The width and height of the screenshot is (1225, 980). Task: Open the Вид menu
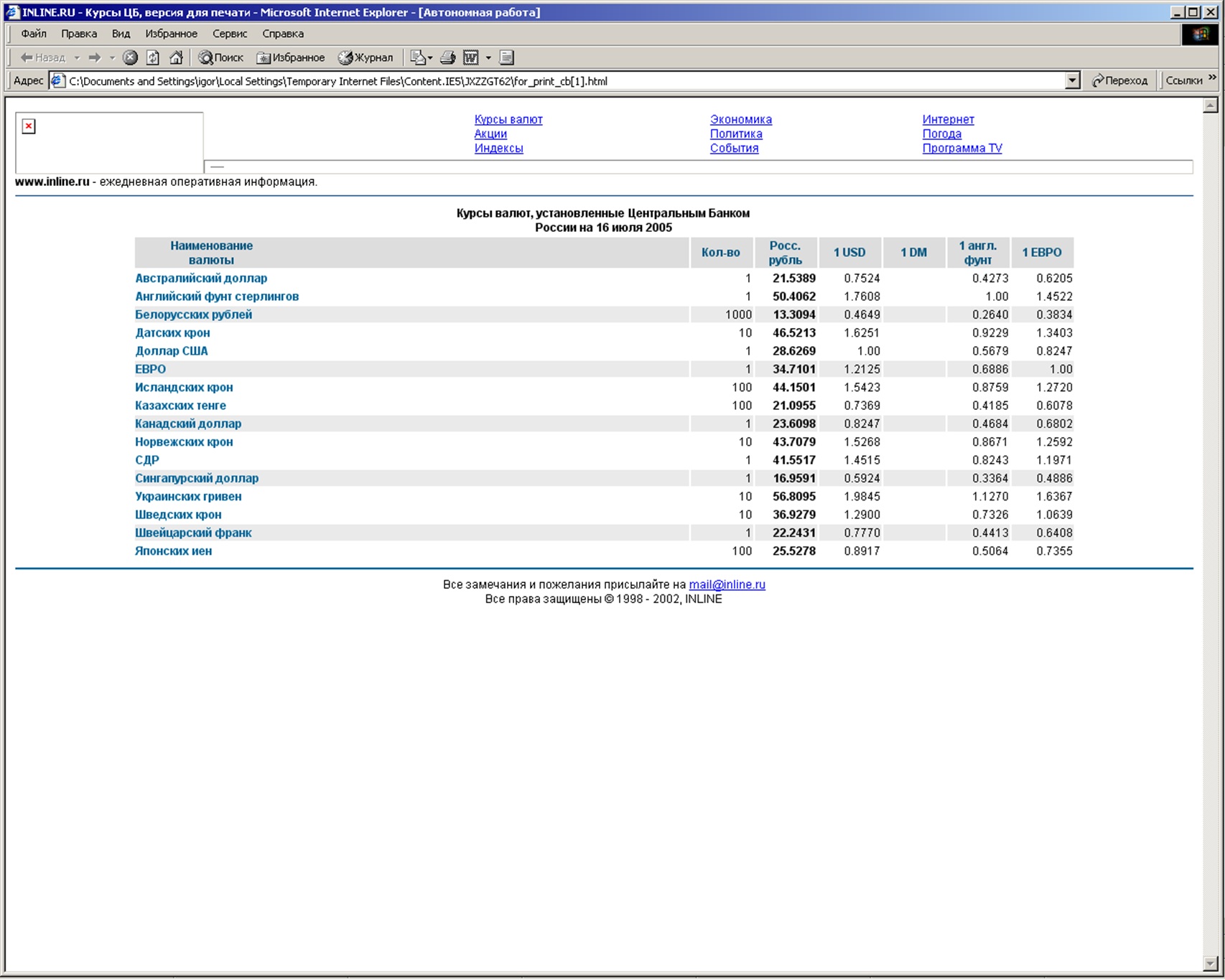click(x=121, y=34)
